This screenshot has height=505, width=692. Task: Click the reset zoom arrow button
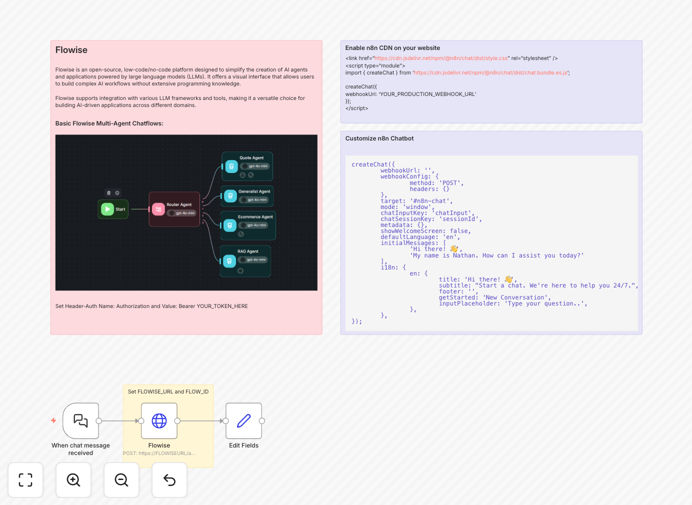(x=169, y=480)
